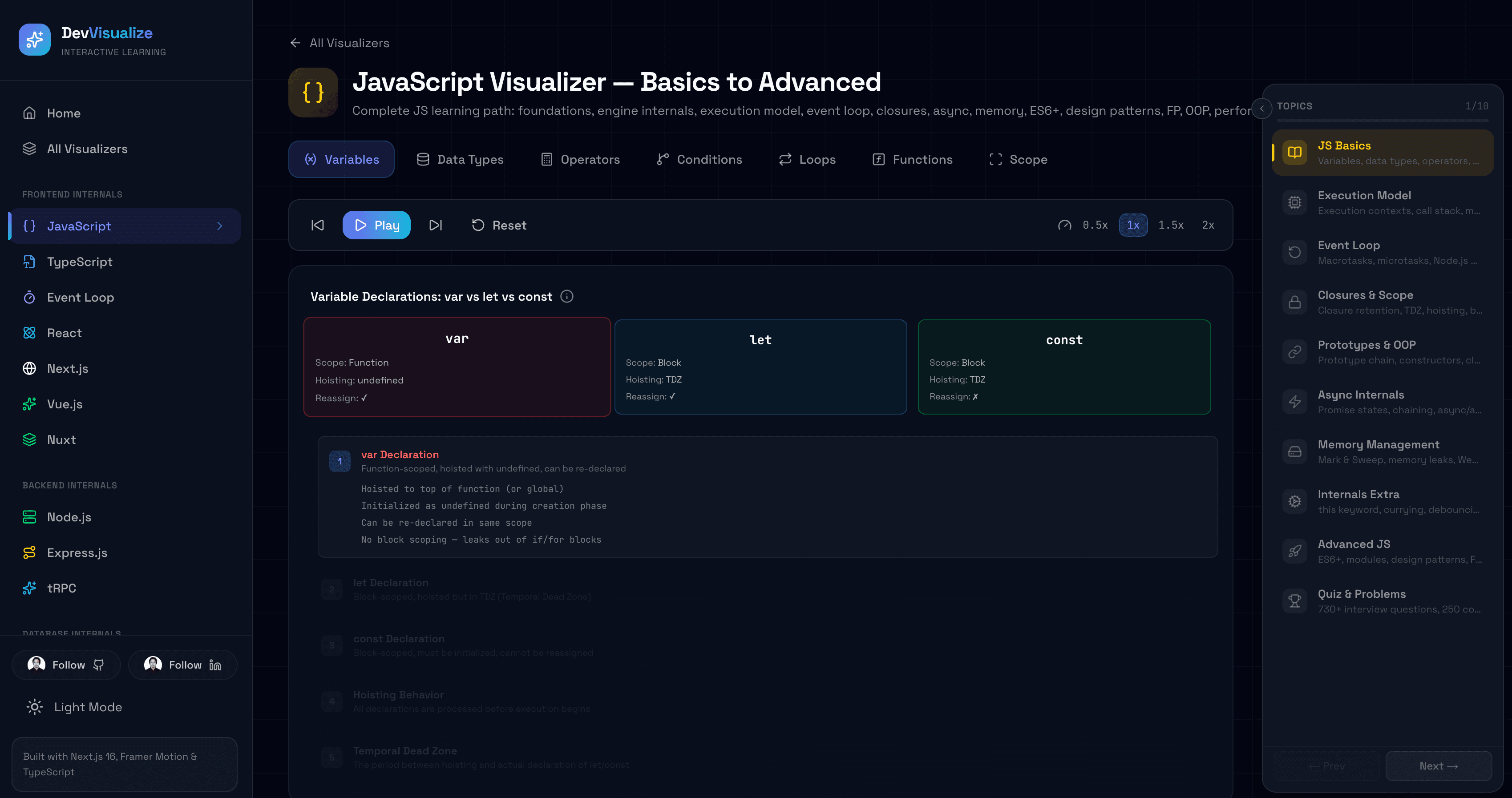Click the Internals Extra gear icon
The height and width of the screenshot is (798, 1512).
pos(1295,502)
